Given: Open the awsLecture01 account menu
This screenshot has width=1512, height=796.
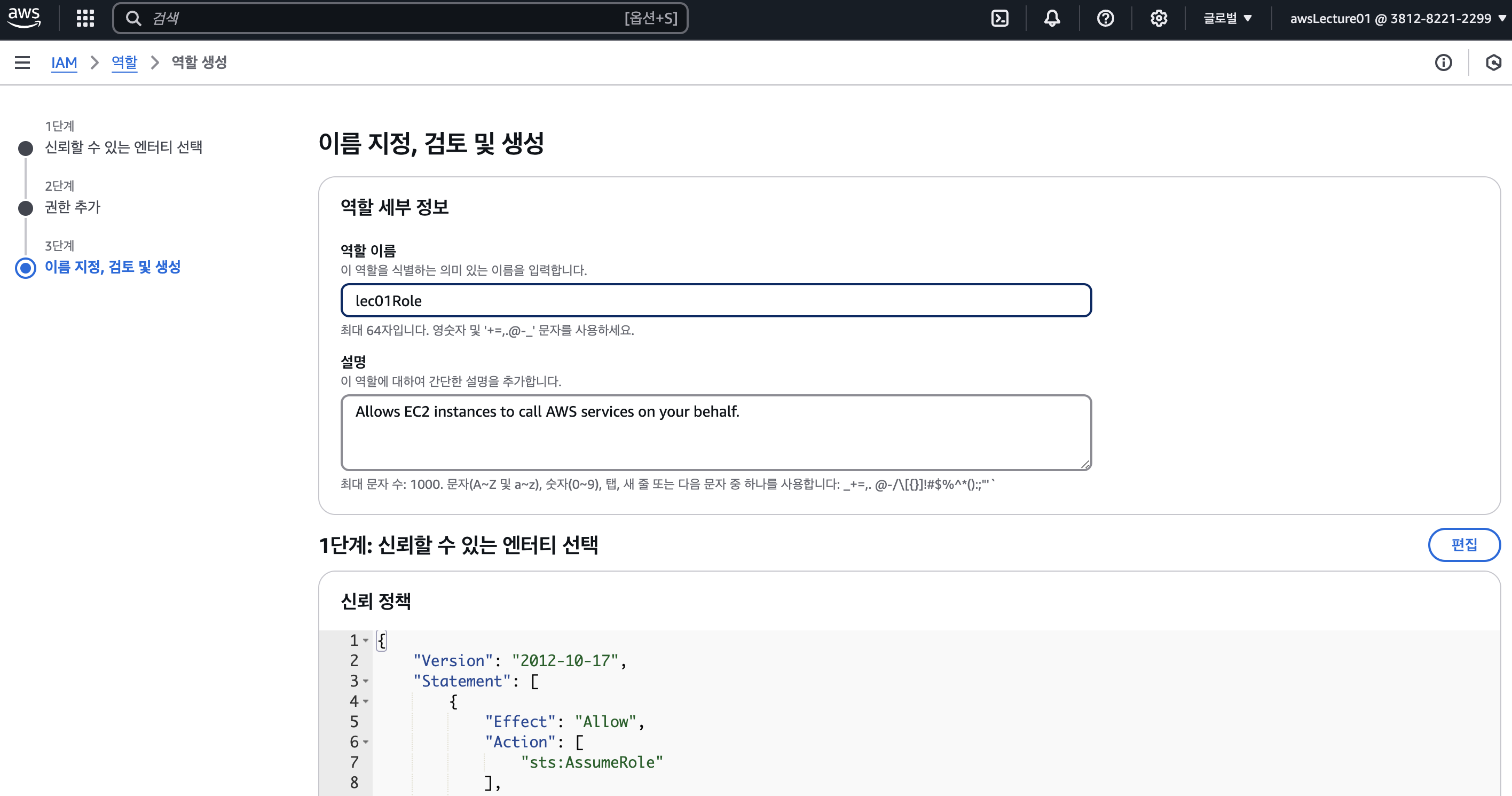Looking at the screenshot, I should pyautogui.click(x=1398, y=19).
